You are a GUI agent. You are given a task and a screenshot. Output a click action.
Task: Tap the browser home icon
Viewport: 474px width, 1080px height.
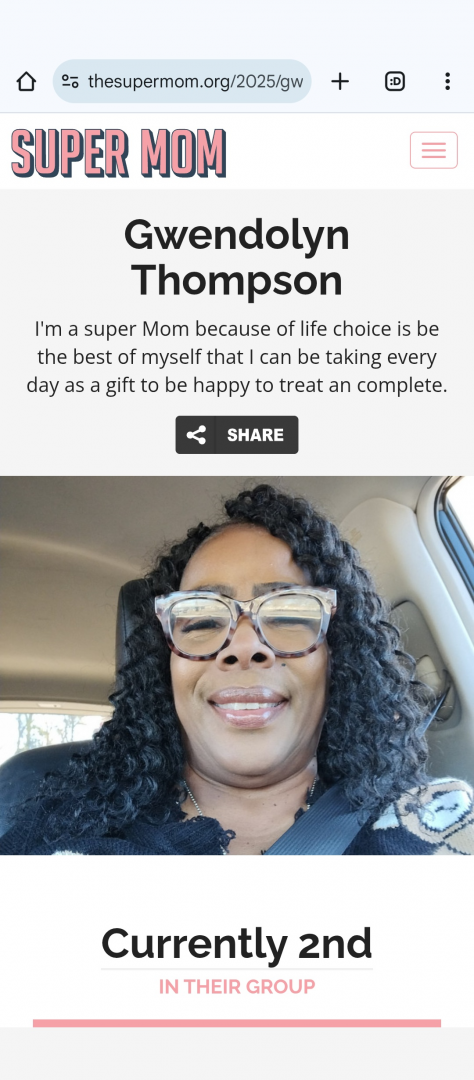pyautogui.click(x=26, y=81)
